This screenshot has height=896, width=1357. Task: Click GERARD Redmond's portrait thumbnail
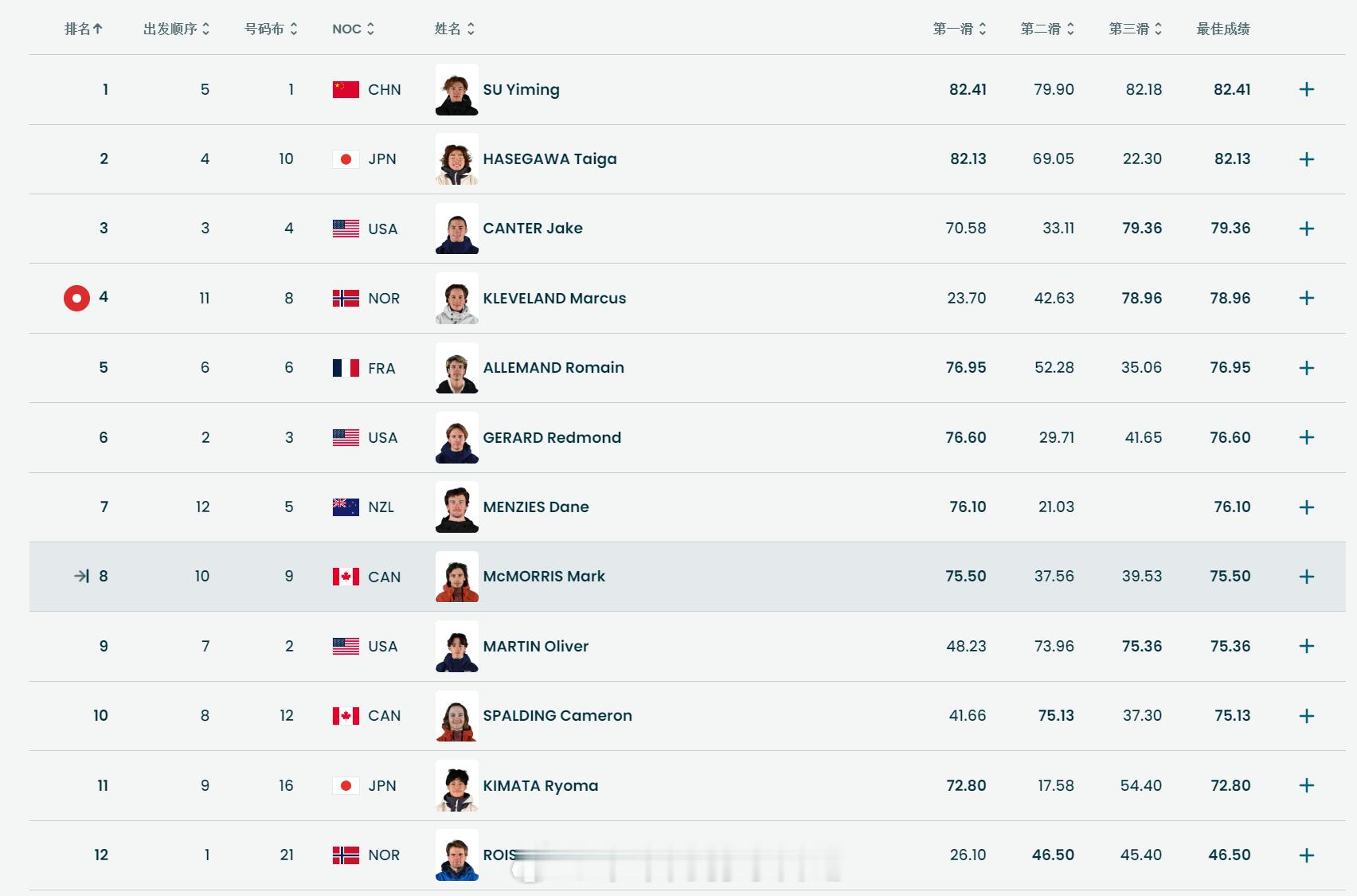tap(456, 437)
